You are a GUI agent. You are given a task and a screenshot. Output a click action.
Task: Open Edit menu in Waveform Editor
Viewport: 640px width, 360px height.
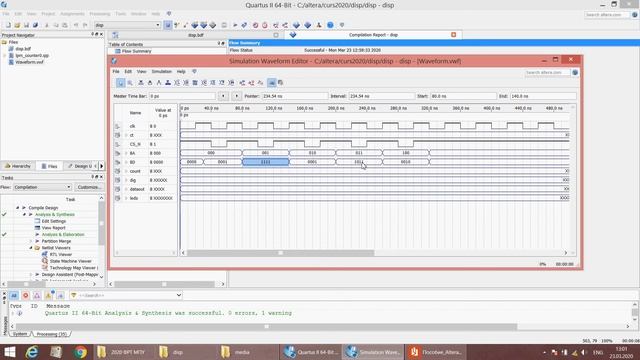[x=128, y=71]
